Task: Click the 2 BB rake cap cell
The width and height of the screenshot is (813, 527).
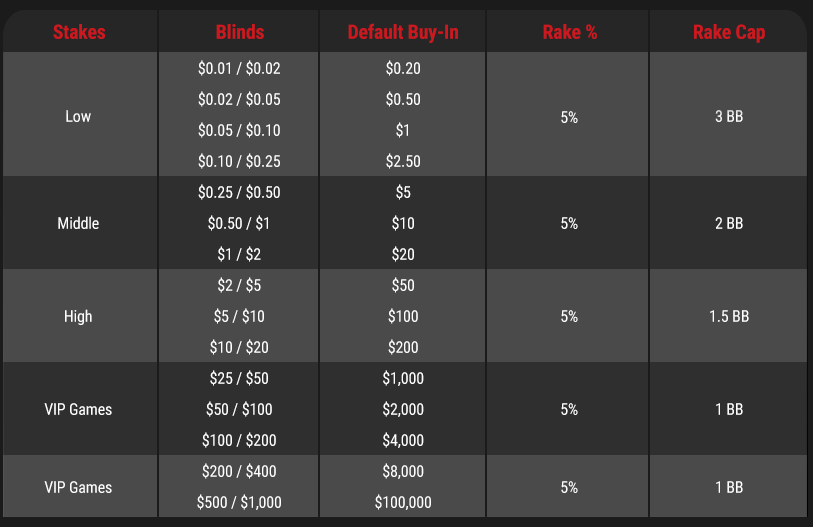Action: click(x=729, y=223)
